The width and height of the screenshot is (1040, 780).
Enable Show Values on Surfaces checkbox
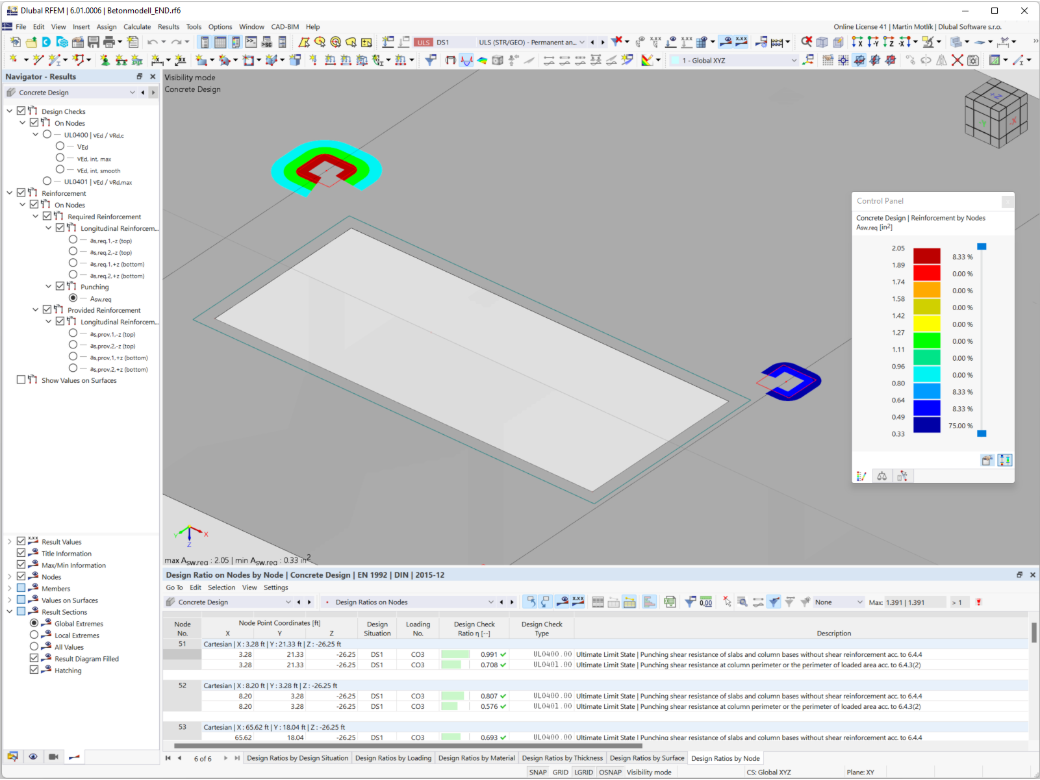pos(21,380)
